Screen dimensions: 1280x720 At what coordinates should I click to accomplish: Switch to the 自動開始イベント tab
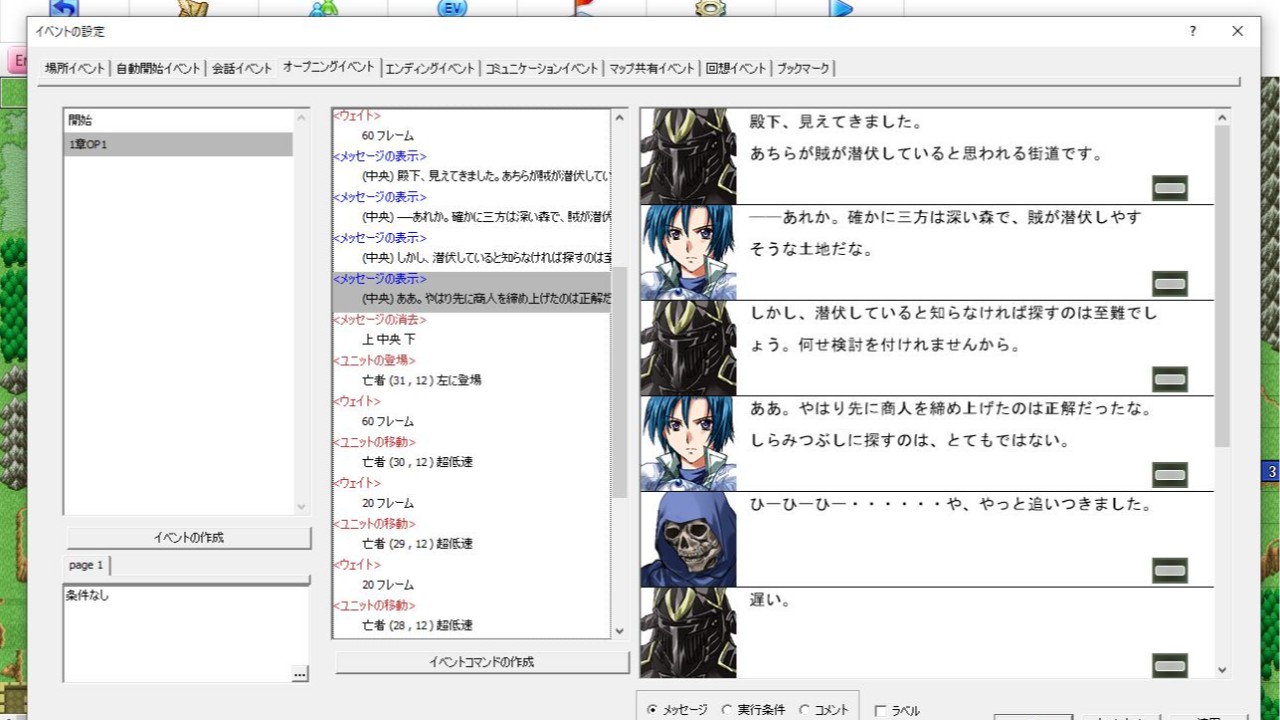pyautogui.click(x=158, y=69)
